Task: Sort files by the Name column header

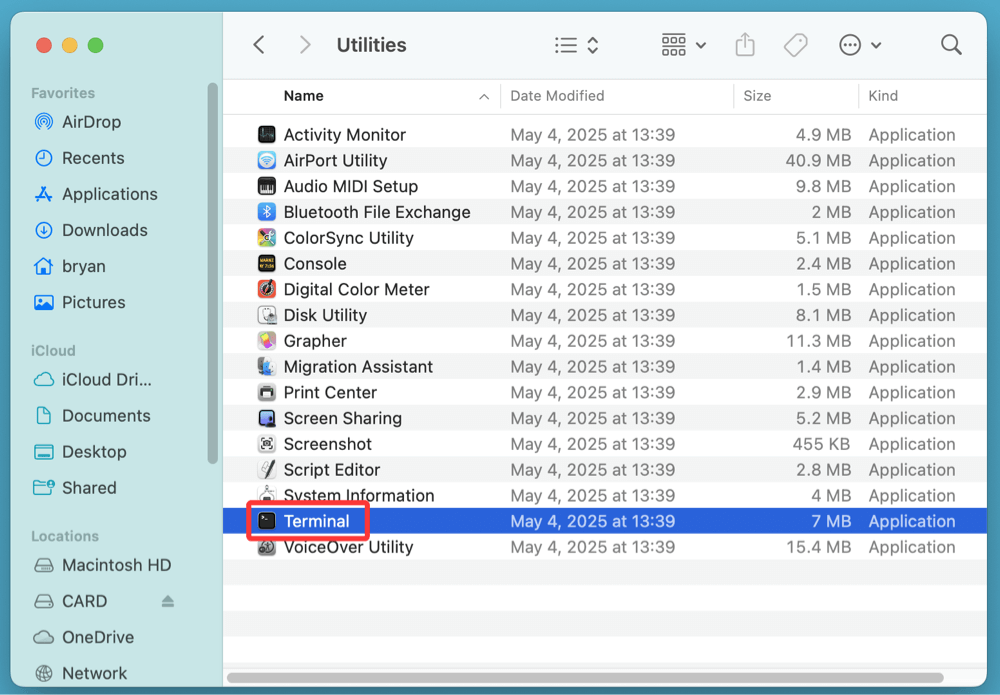Action: 304,95
